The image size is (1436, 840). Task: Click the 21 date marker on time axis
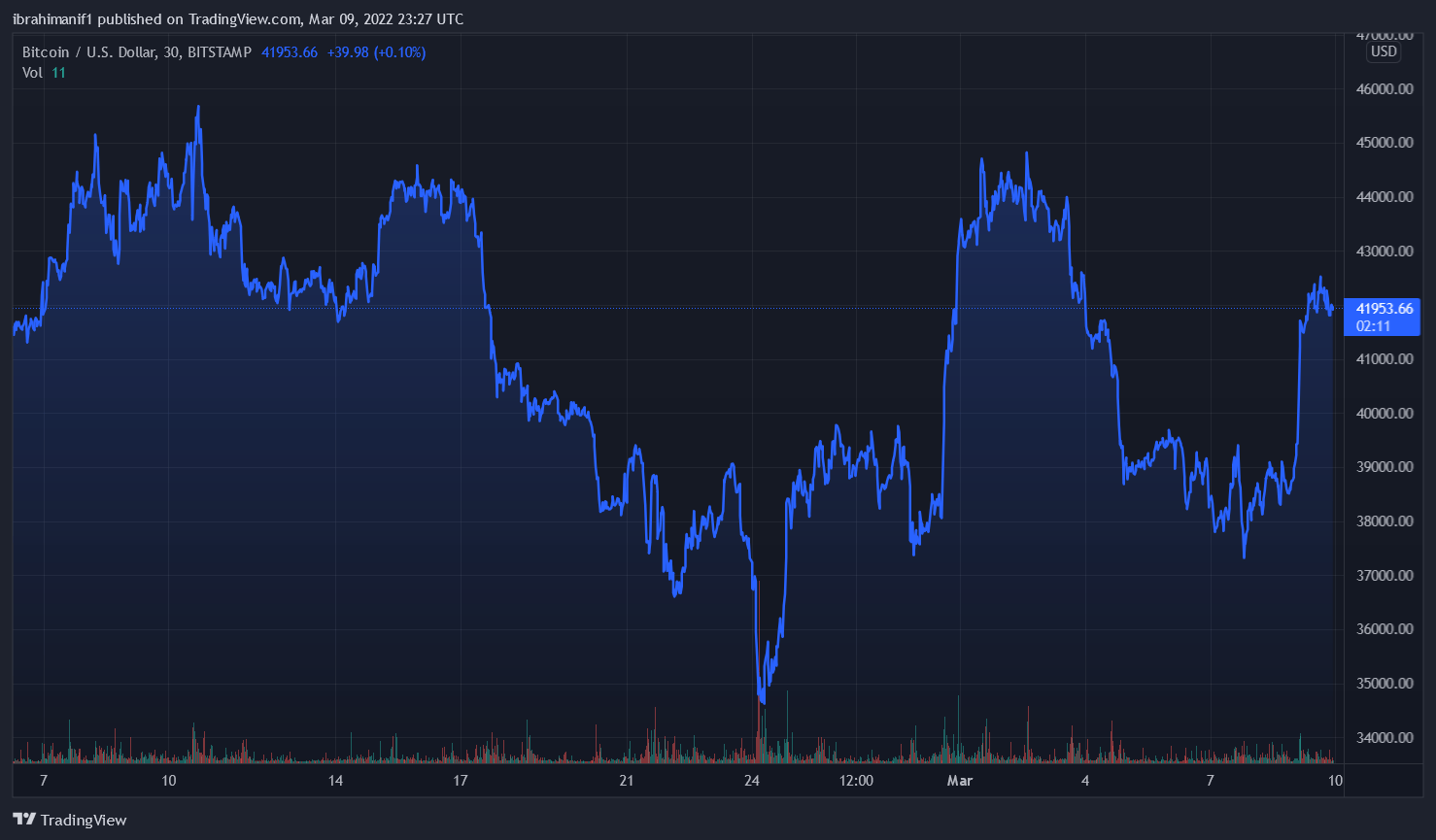[626, 781]
